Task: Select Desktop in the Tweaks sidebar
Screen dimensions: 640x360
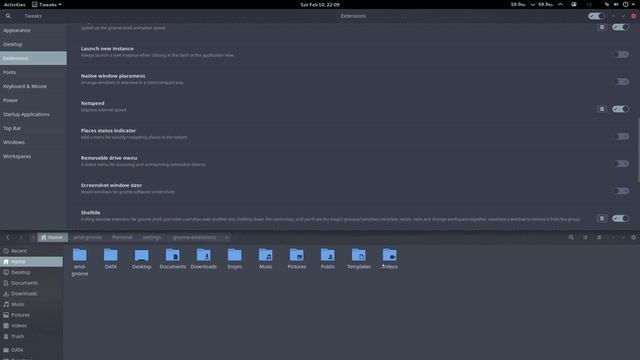Action: (x=33, y=44)
